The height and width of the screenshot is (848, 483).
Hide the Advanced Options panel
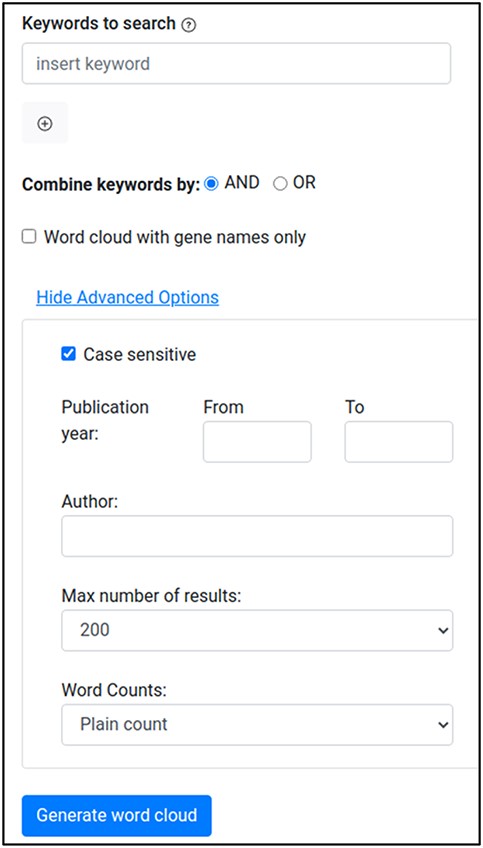coord(128,297)
